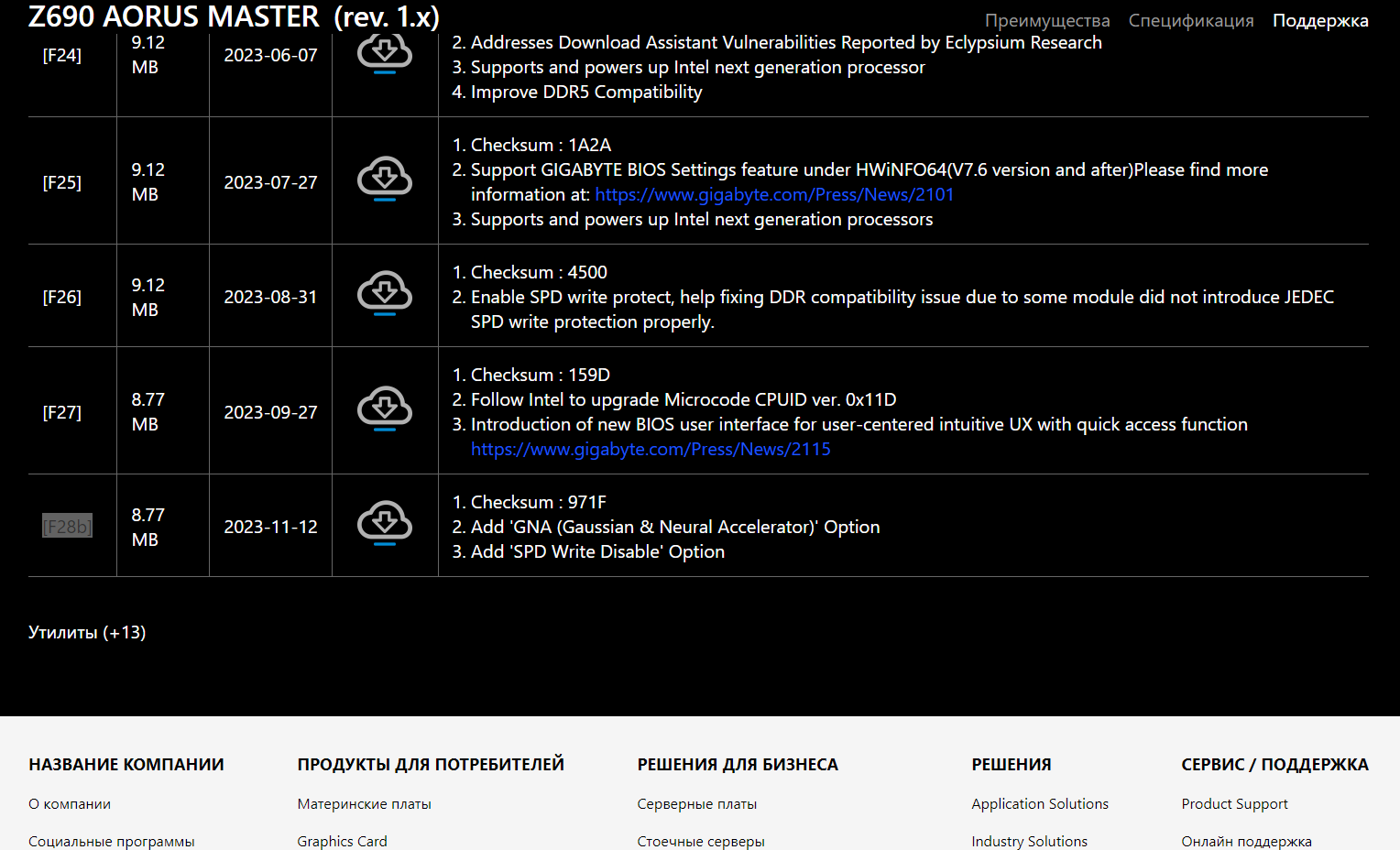This screenshot has width=1400, height=850.
Task: Click the СЕРВИС / ПОДДЕРЖКА footer heading
Action: pyautogui.click(x=1275, y=765)
